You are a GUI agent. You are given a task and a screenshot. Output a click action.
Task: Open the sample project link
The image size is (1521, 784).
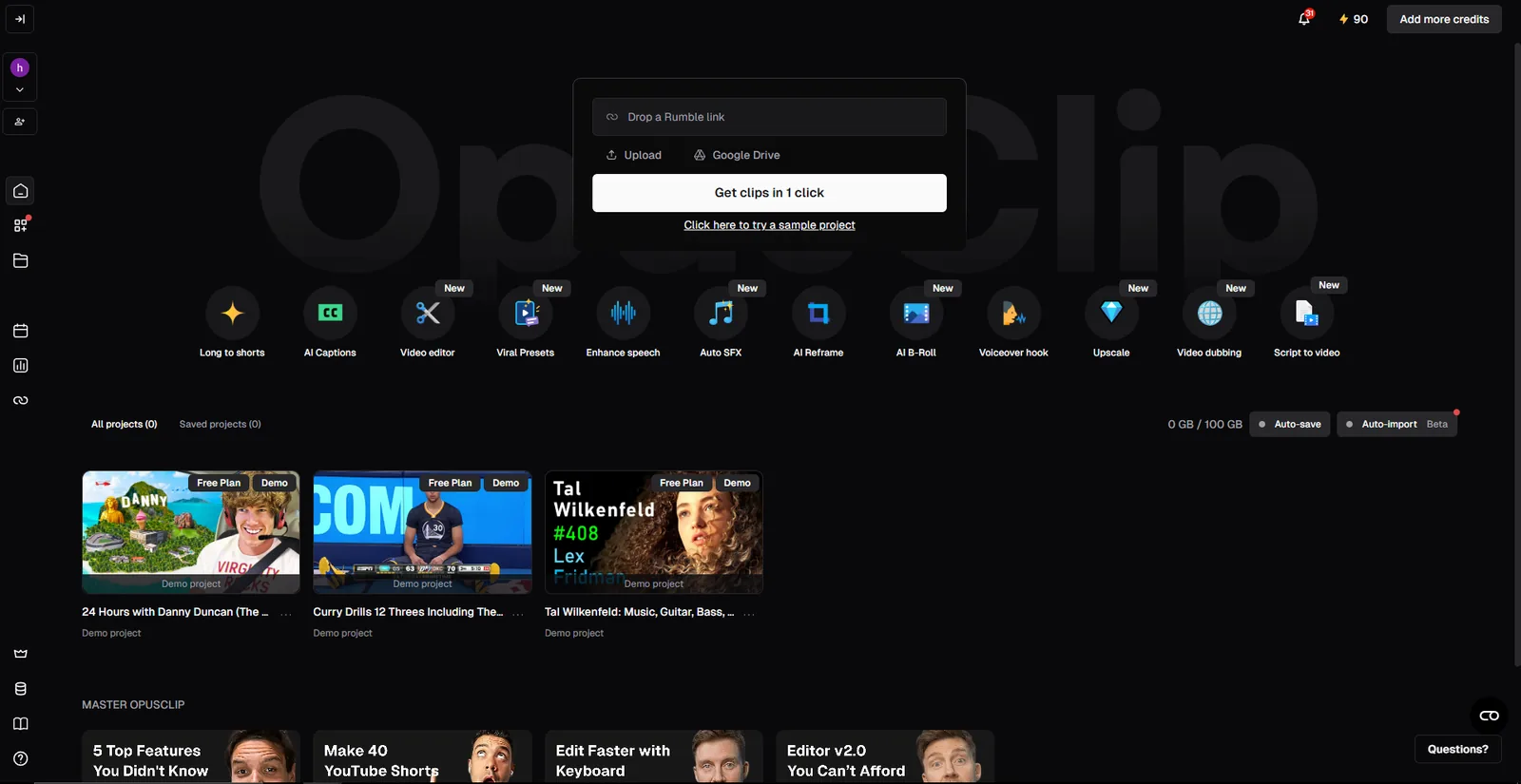769,225
